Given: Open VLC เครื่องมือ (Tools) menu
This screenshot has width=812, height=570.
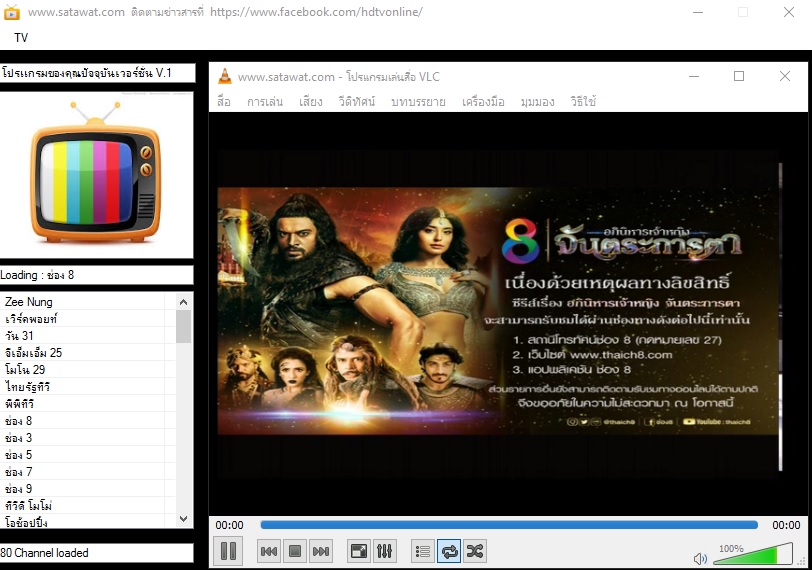Looking at the screenshot, I should (483, 101).
